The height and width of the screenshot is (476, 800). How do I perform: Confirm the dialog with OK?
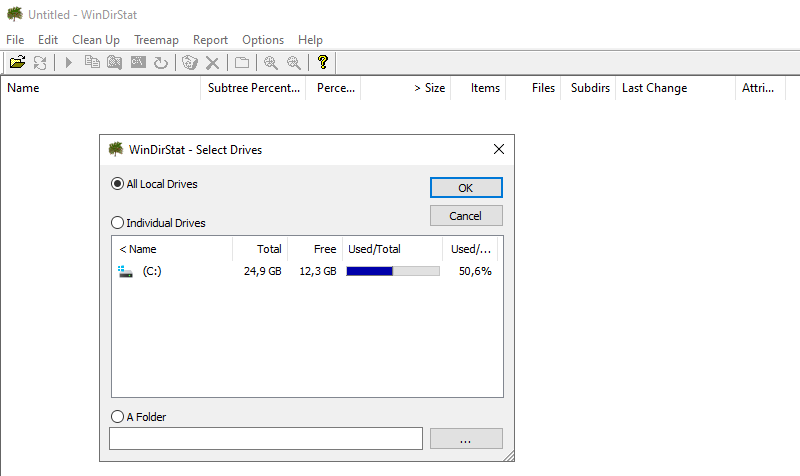point(466,188)
